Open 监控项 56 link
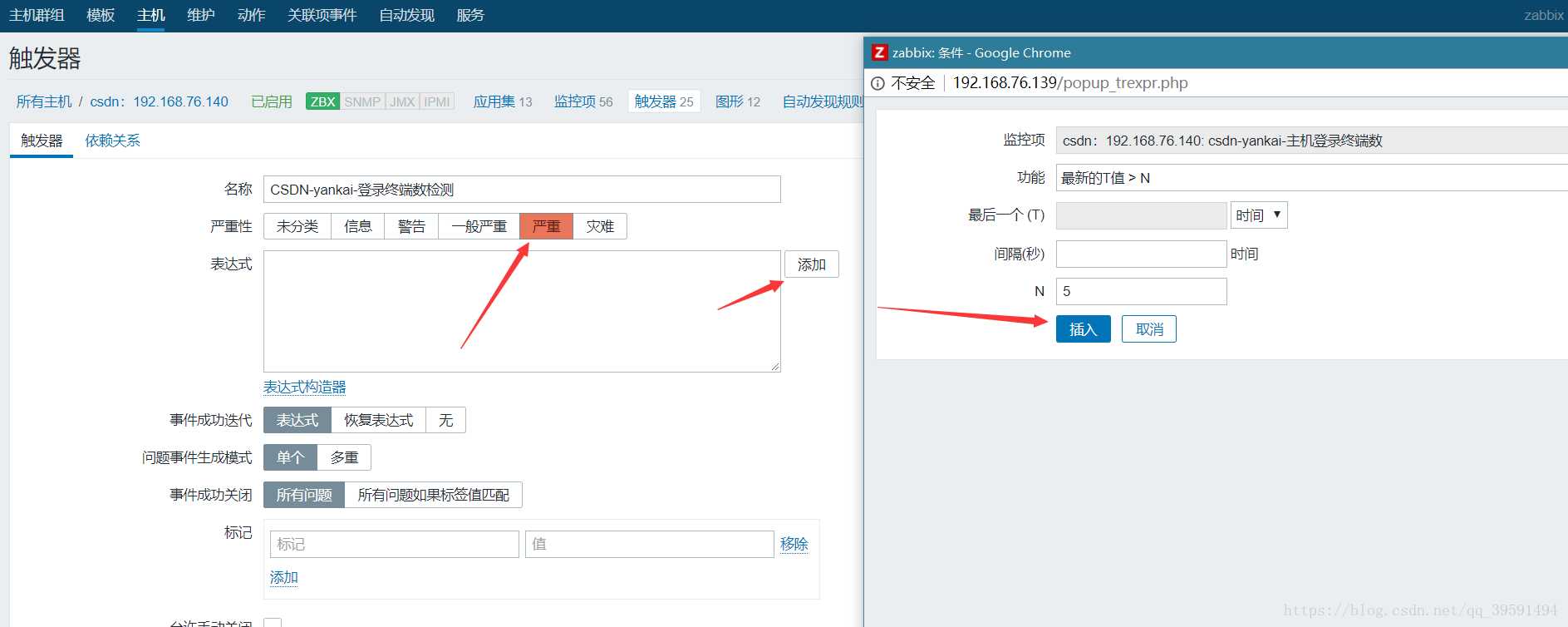The height and width of the screenshot is (627, 1568). coord(583,101)
